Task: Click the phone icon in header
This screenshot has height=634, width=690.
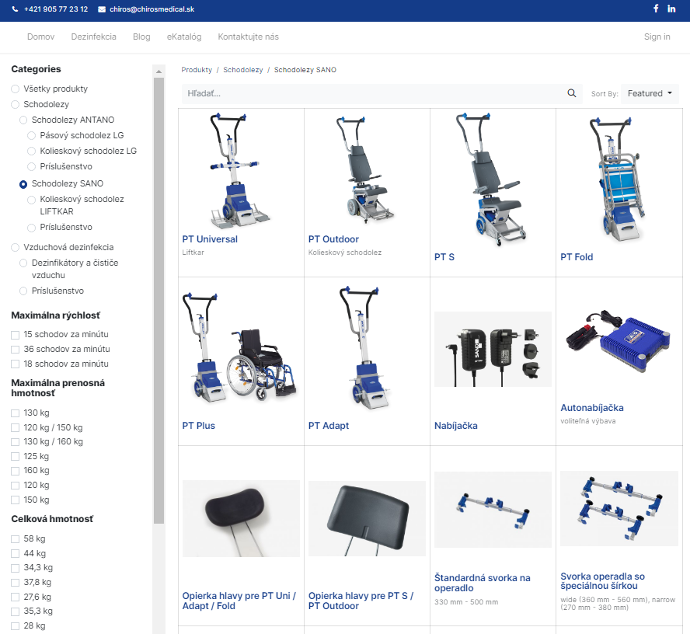Action: tap(15, 9)
